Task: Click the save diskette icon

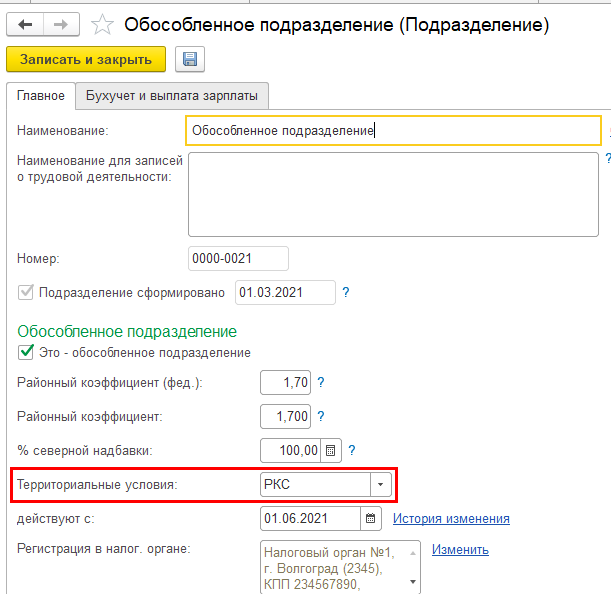Action: click(x=189, y=60)
